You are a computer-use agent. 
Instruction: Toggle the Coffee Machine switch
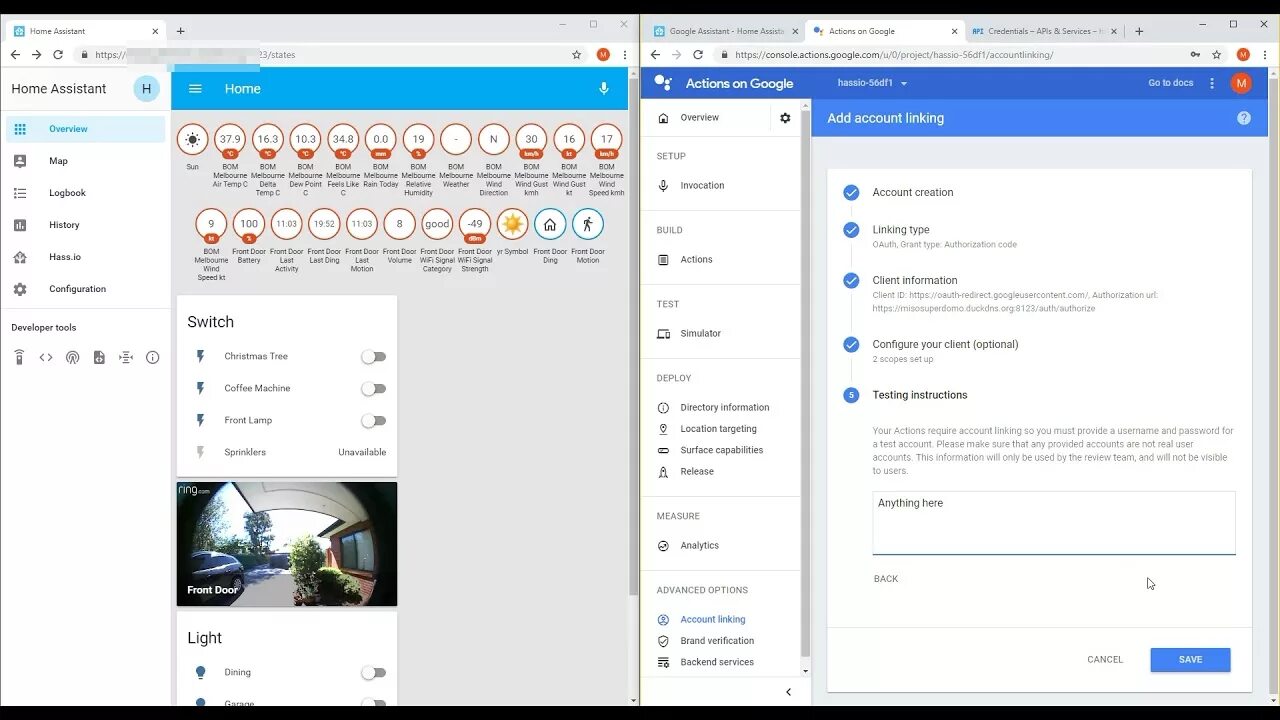pos(373,389)
